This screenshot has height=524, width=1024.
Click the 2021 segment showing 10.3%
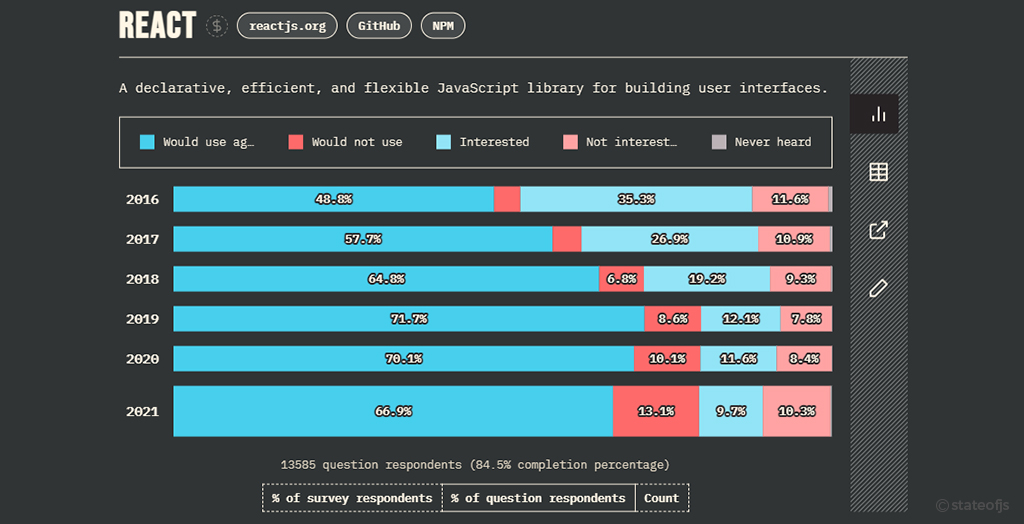[x=797, y=411]
